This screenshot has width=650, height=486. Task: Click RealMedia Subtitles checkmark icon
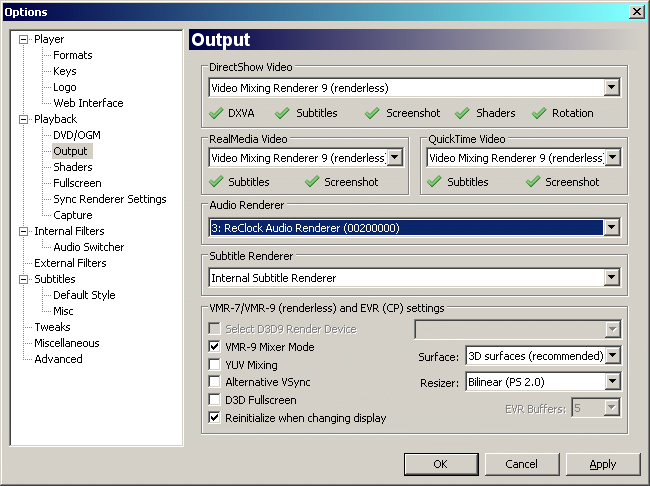coord(216,182)
